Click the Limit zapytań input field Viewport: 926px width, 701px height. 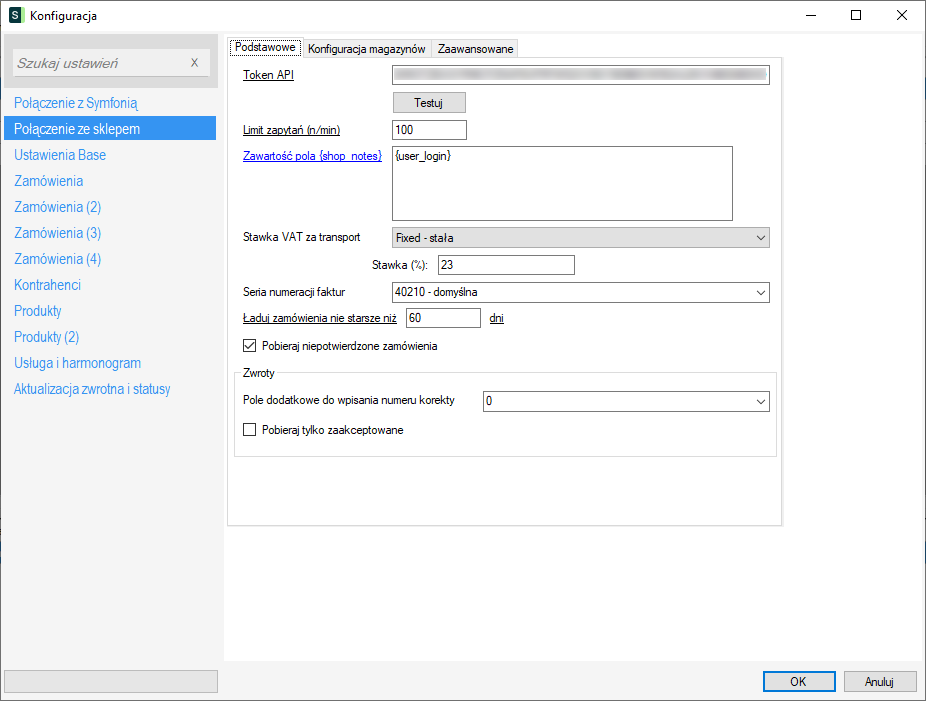point(429,130)
